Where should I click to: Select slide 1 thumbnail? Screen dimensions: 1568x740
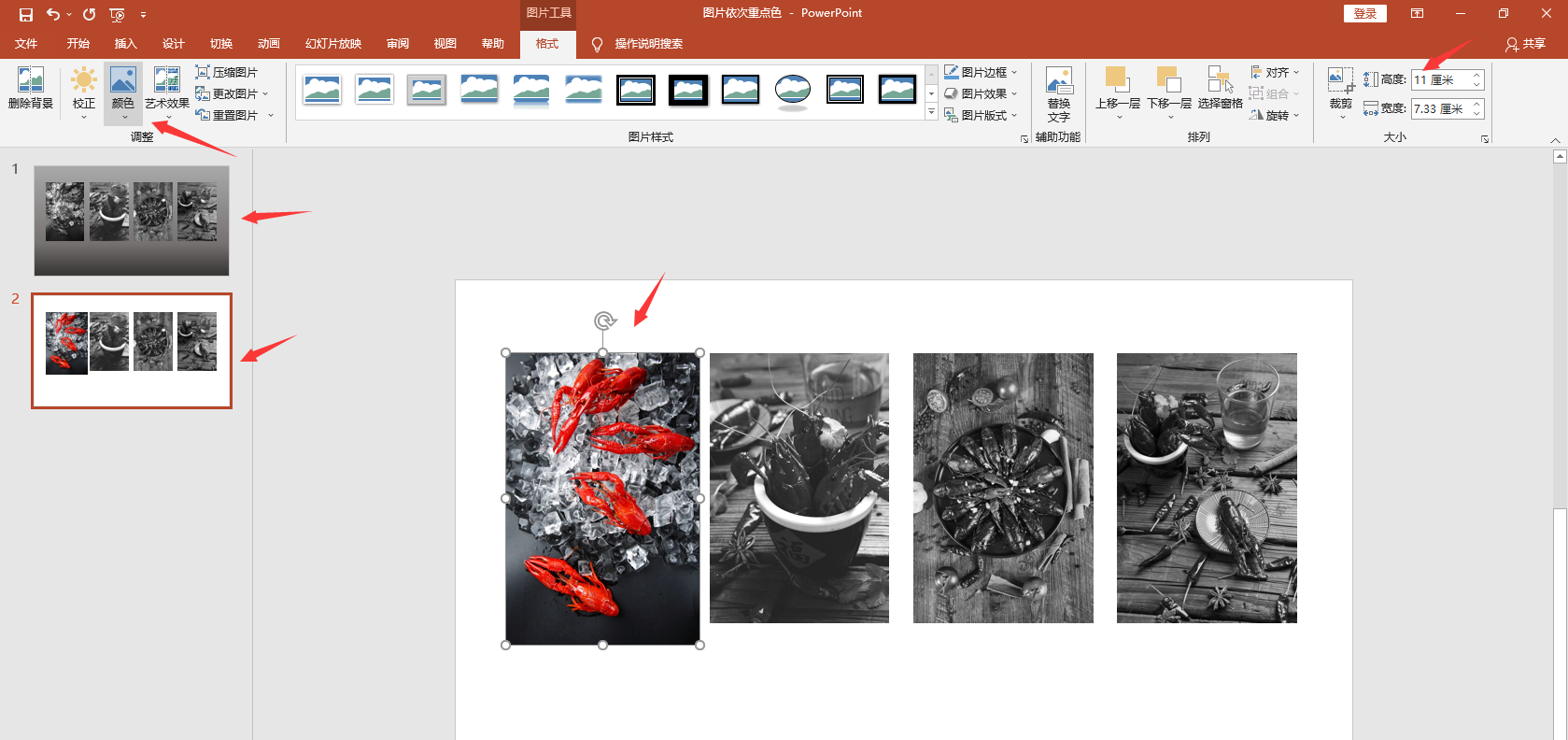tap(132, 221)
